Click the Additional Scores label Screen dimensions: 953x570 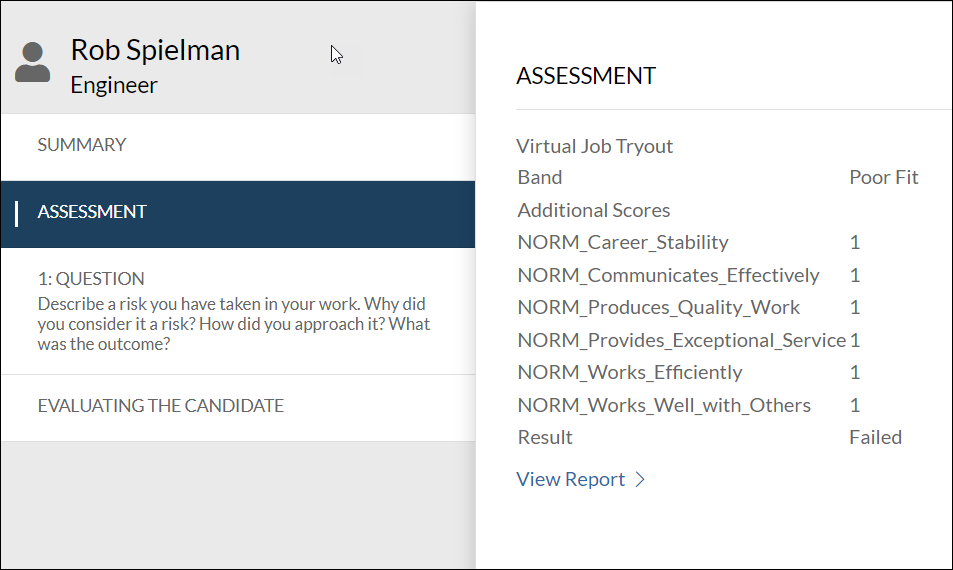tap(594, 211)
